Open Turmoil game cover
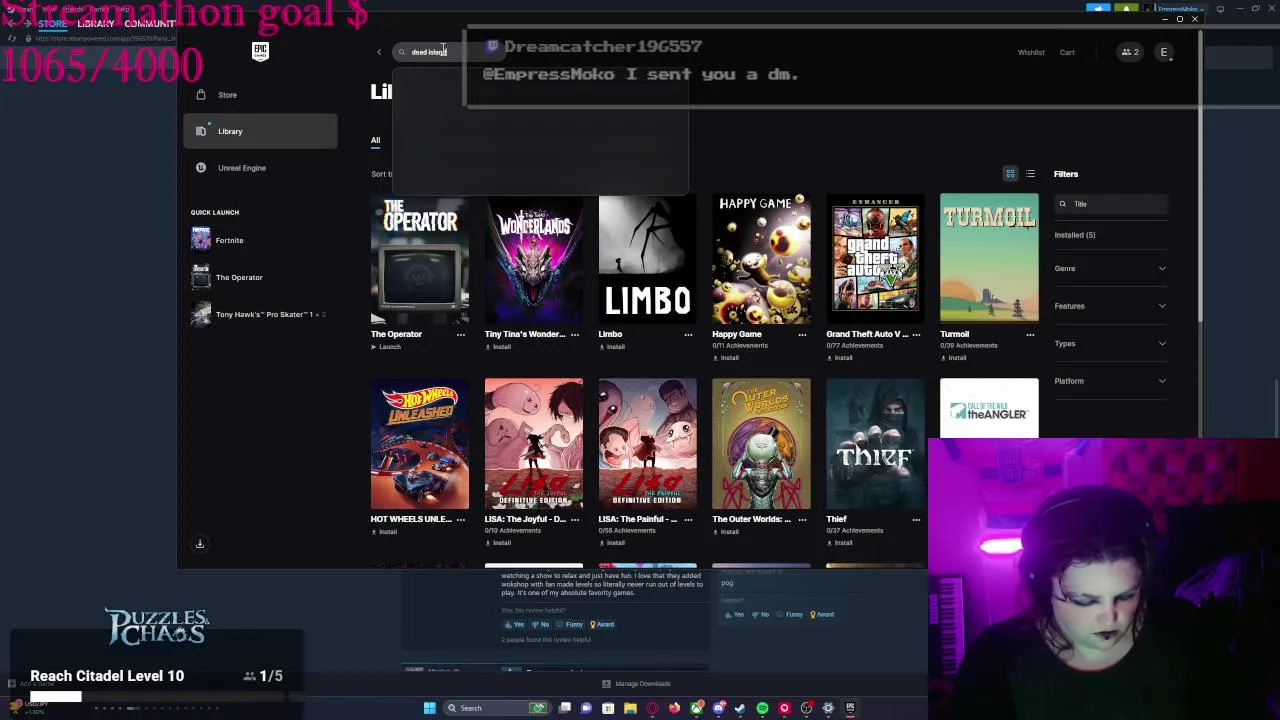 pos(989,259)
